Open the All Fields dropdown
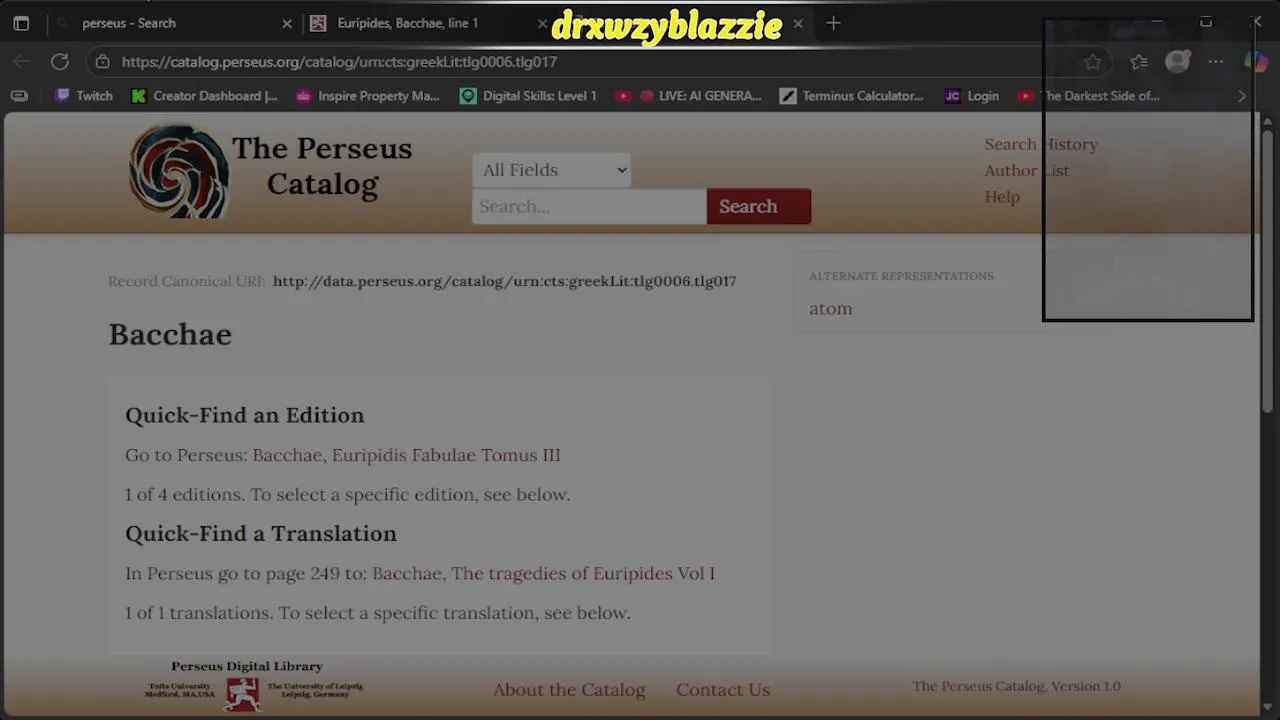Image resolution: width=1280 pixels, height=720 pixels. click(552, 170)
